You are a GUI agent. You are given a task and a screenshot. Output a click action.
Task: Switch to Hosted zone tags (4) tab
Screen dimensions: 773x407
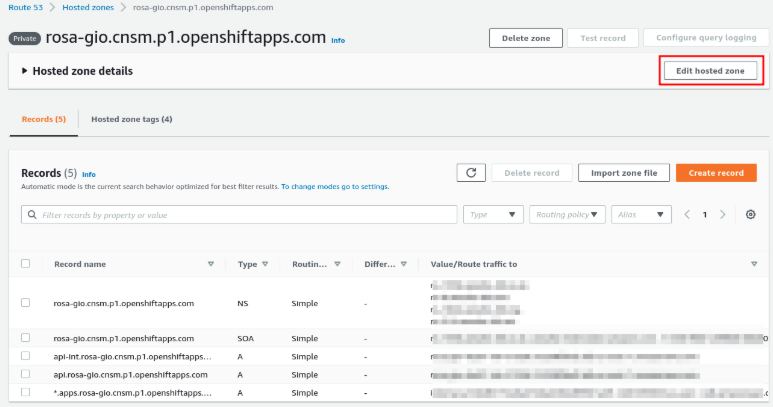[x=132, y=119]
